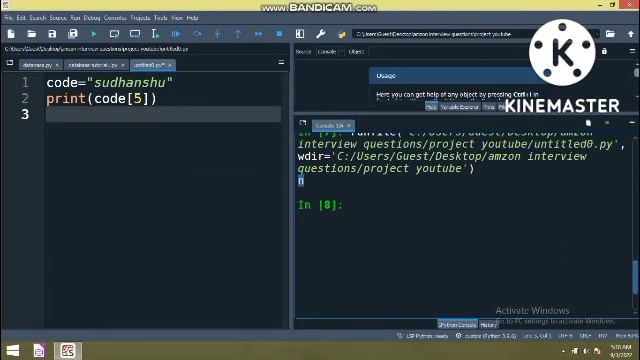Click Line and Col status indicator

click(537, 336)
